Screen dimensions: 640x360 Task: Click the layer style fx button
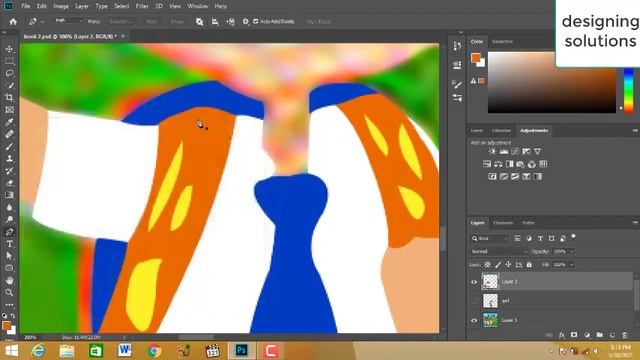pos(562,335)
